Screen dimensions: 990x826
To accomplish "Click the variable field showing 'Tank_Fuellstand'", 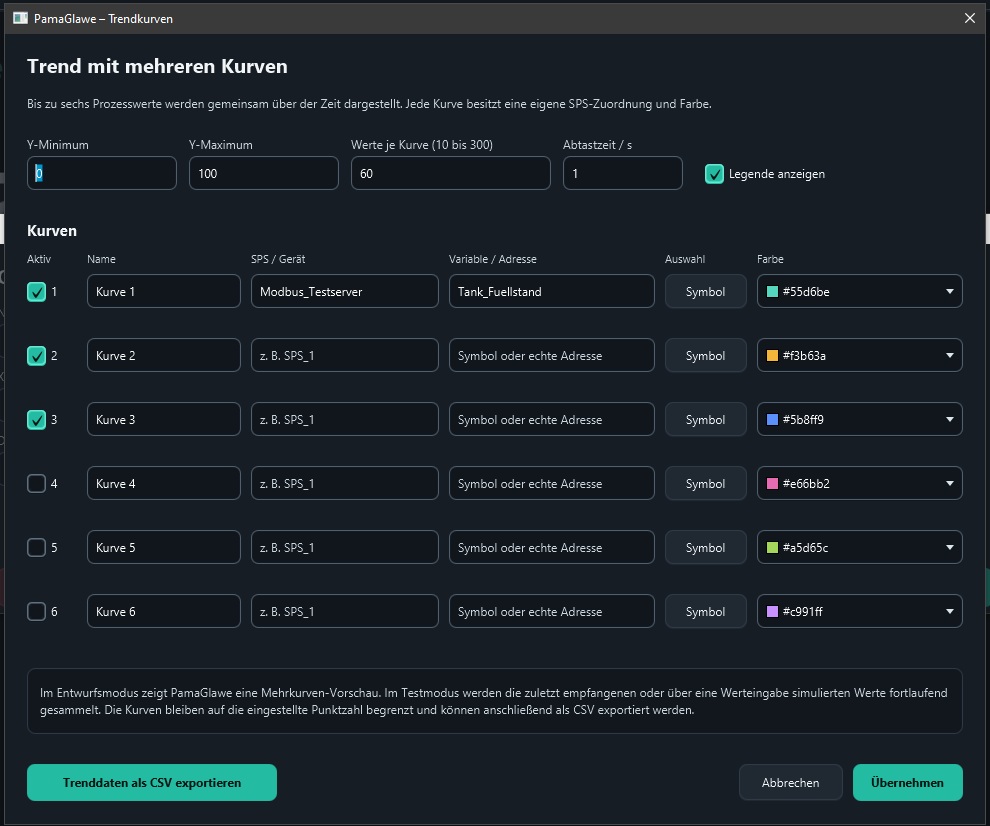I will (552, 291).
